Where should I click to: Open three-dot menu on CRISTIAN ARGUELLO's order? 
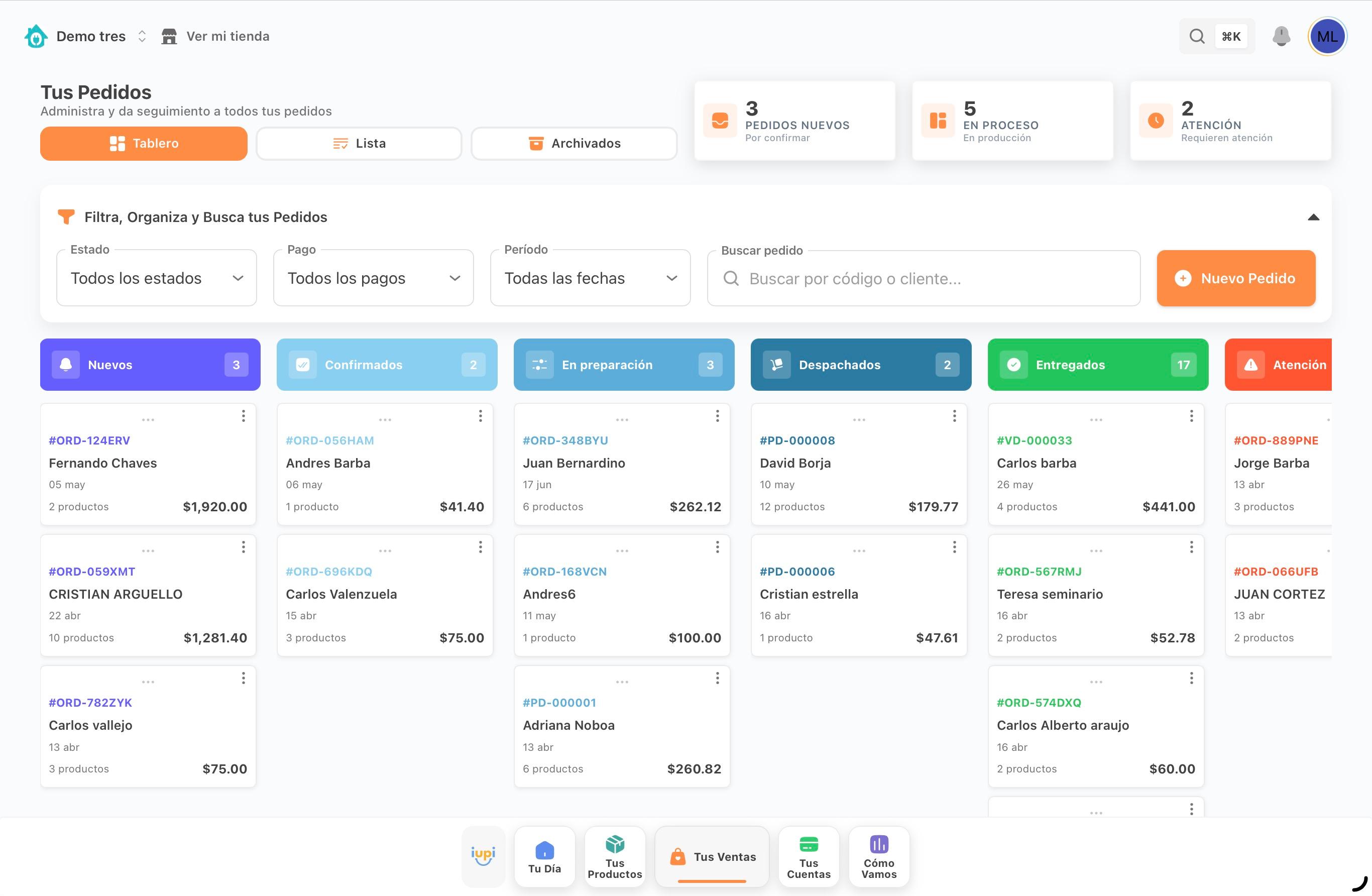pos(243,546)
